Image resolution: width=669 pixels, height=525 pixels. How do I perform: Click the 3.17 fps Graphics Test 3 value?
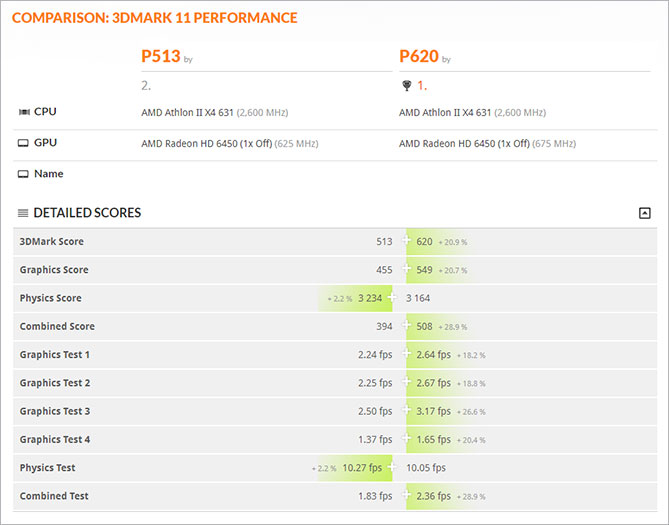(x=433, y=411)
